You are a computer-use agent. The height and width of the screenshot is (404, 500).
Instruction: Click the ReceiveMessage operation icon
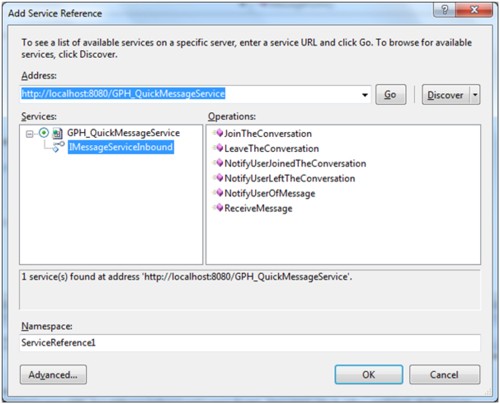pos(219,208)
